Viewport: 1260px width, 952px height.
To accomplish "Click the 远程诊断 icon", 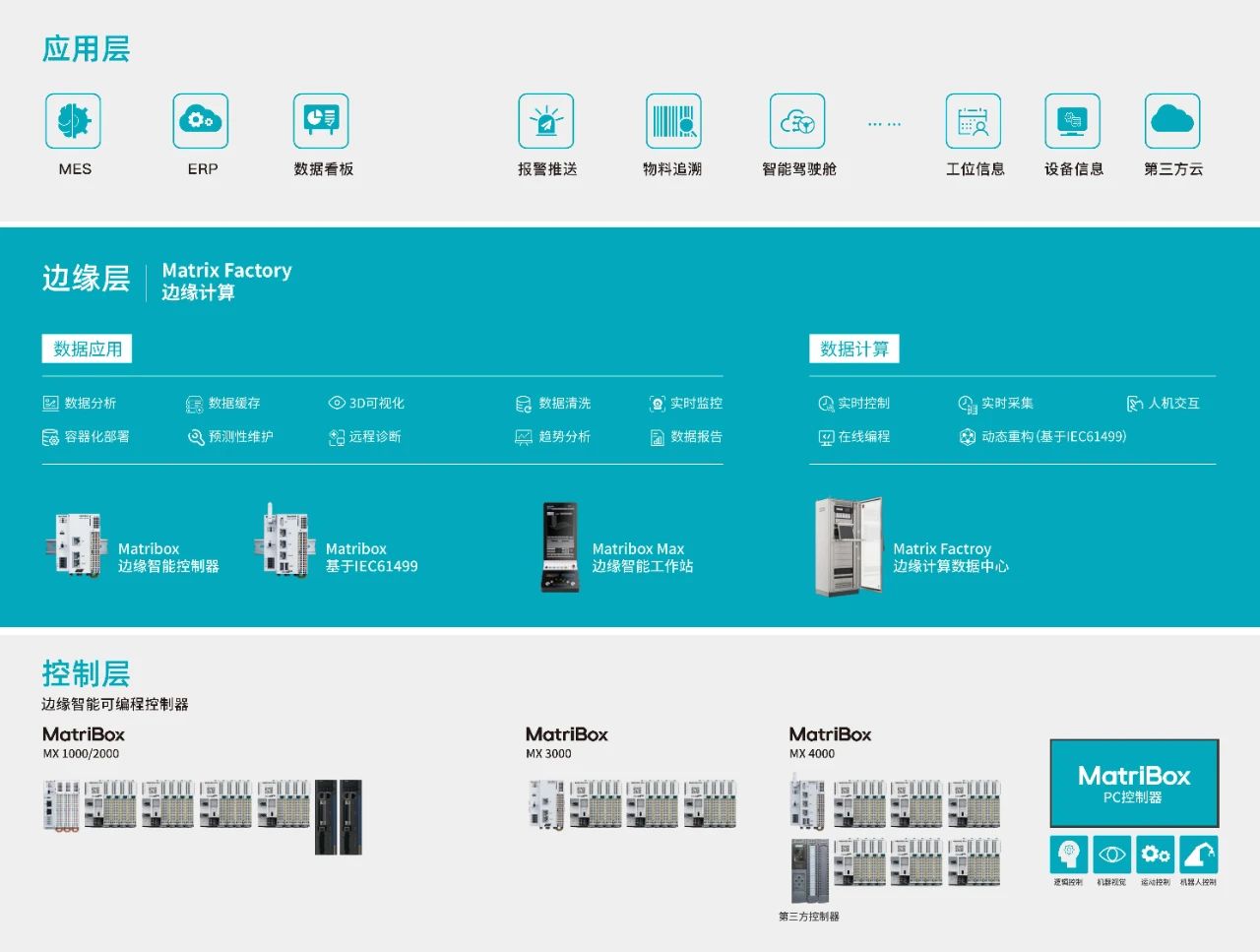I will coord(337,437).
